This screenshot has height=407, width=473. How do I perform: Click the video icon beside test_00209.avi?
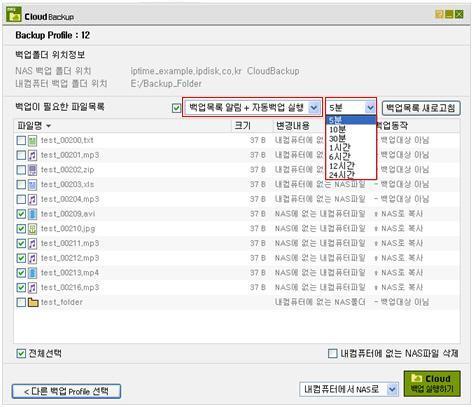click(x=32, y=214)
